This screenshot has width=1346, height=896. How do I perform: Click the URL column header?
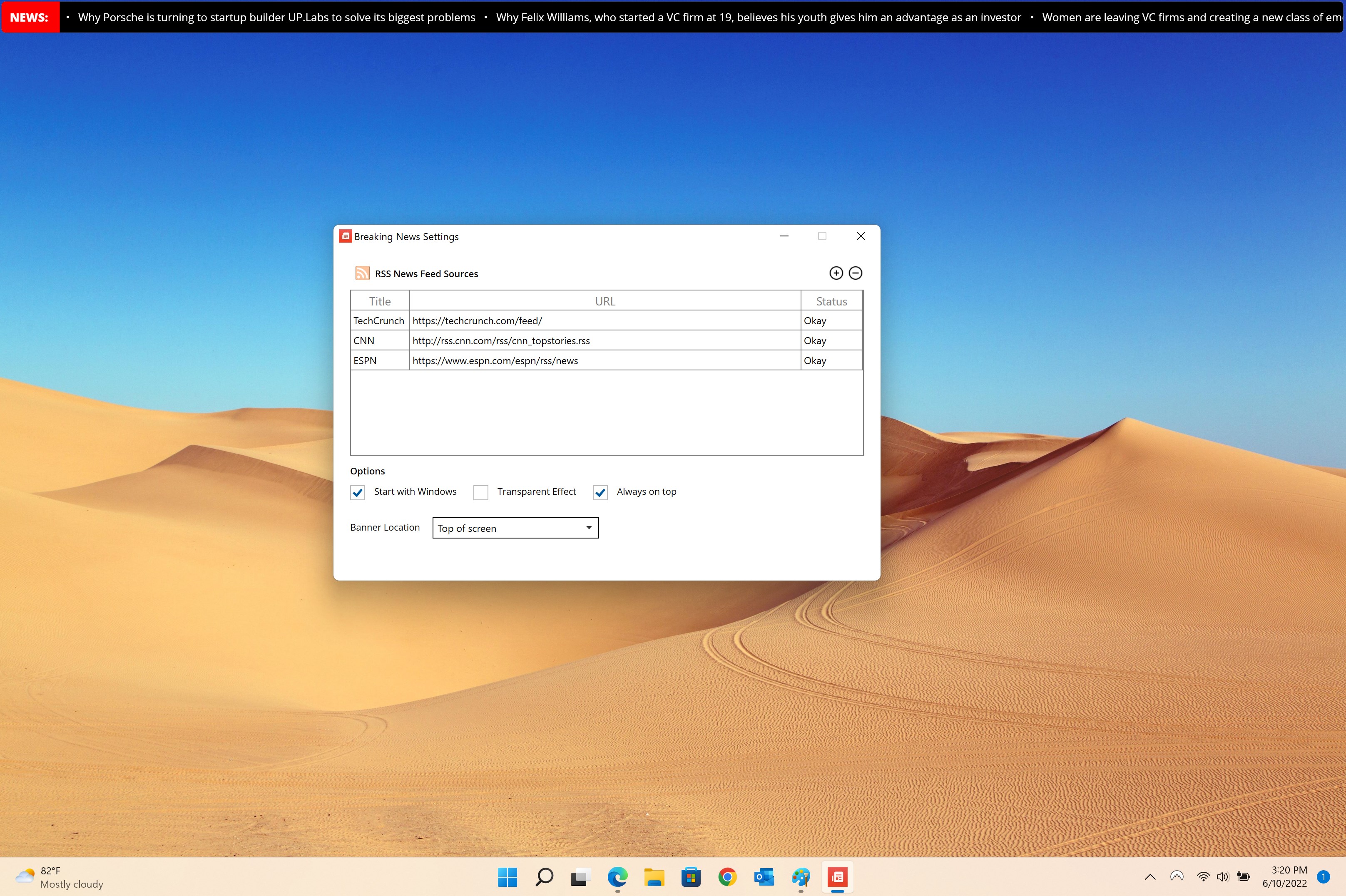605,301
